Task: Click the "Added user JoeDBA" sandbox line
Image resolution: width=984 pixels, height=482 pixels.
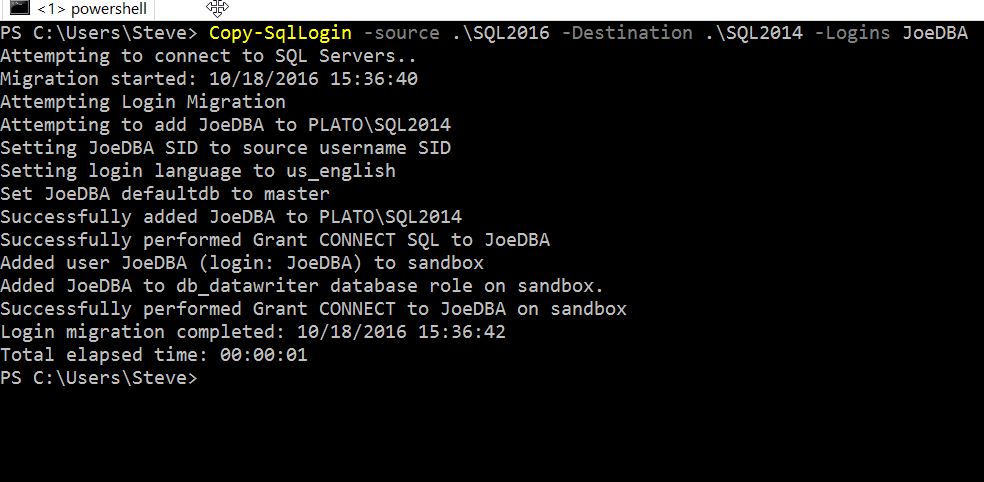Action: (x=242, y=263)
